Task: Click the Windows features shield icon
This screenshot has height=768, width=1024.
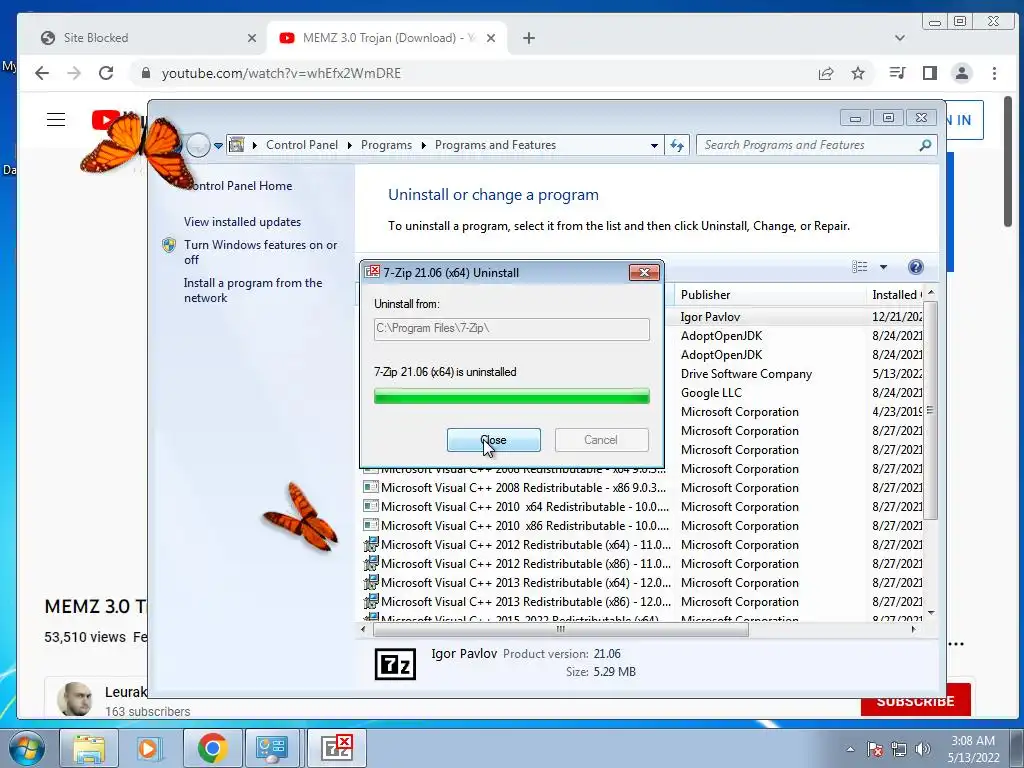Action: click(x=169, y=245)
